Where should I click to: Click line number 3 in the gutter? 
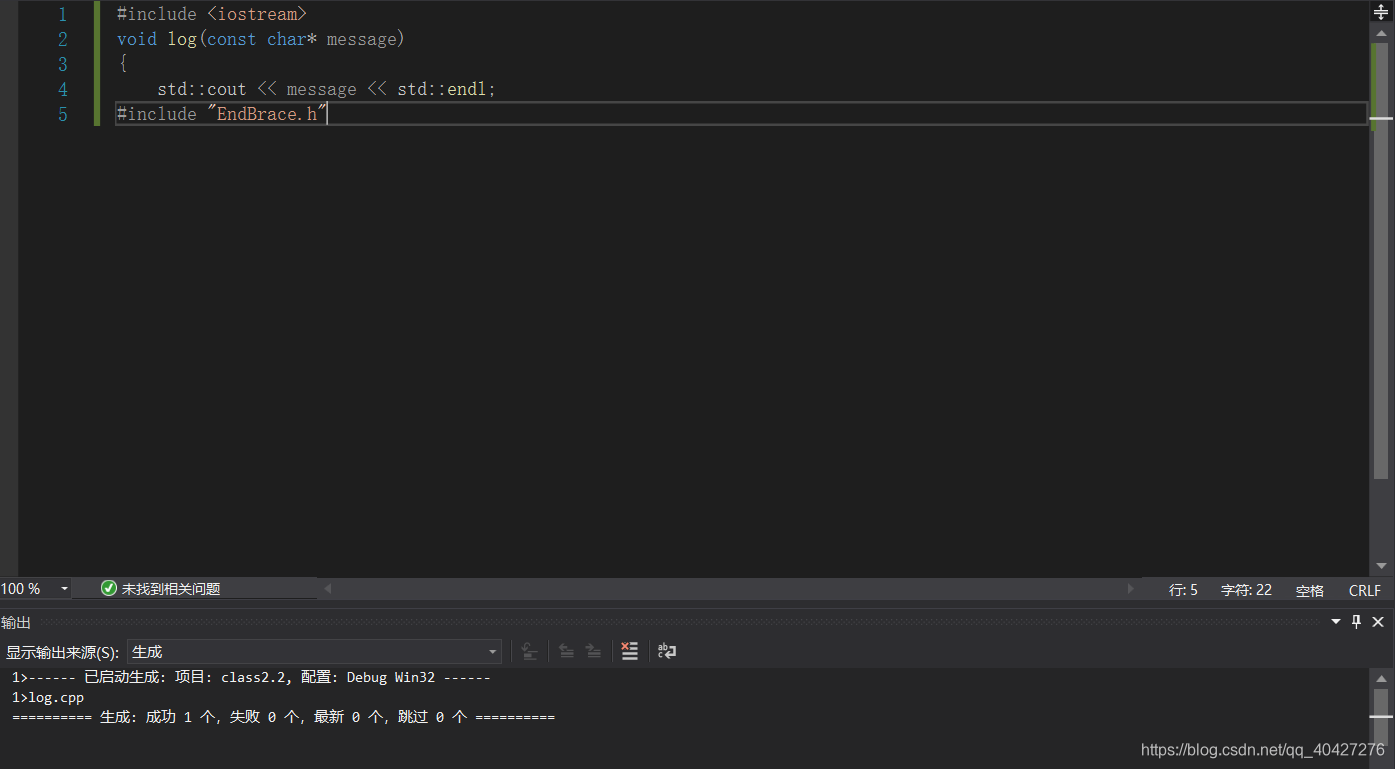63,64
